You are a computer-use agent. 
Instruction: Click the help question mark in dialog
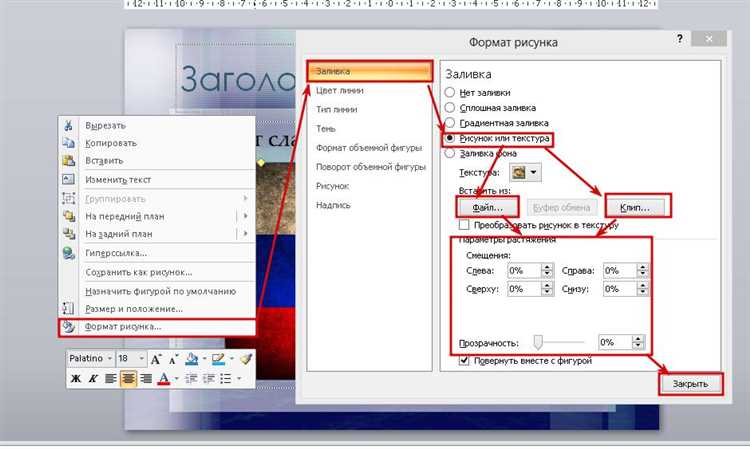point(680,39)
